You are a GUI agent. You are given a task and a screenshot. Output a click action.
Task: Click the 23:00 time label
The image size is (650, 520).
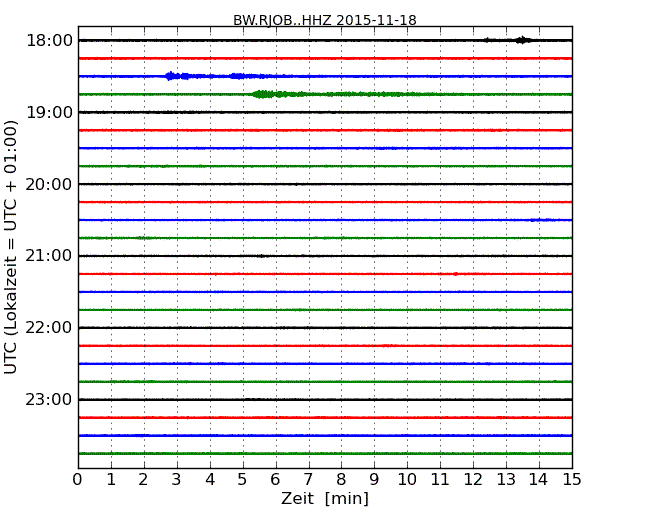click(49, 399)
